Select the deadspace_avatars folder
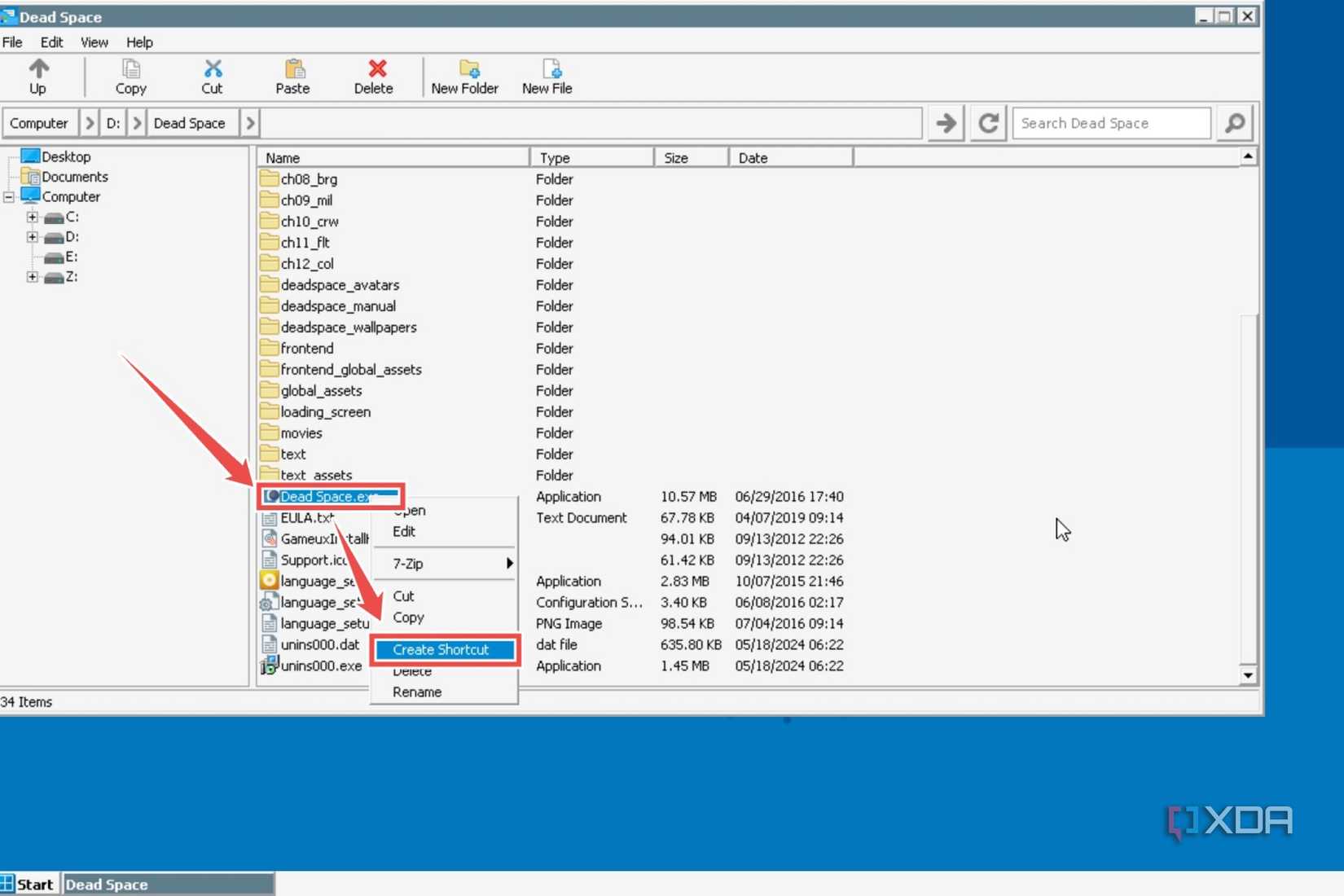 click(x=329, y=285)
